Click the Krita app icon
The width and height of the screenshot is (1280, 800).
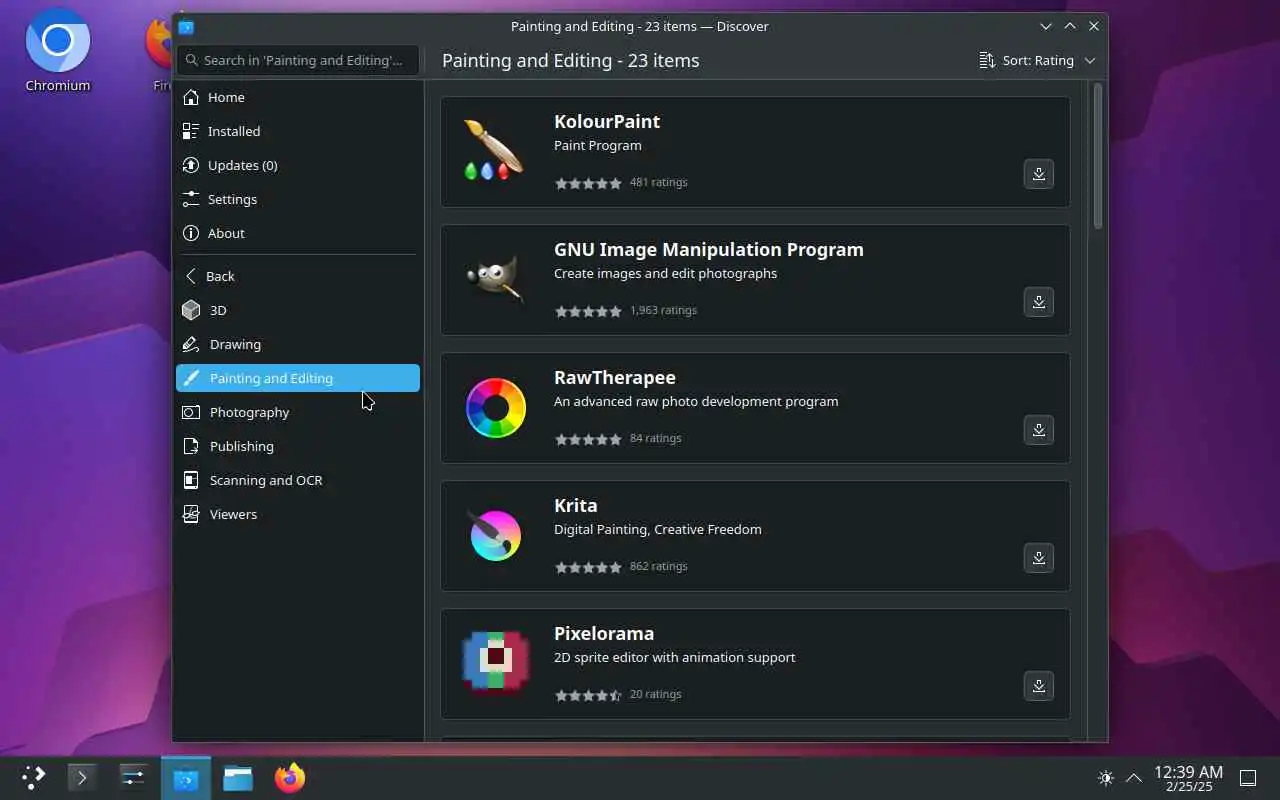[495, 535]
